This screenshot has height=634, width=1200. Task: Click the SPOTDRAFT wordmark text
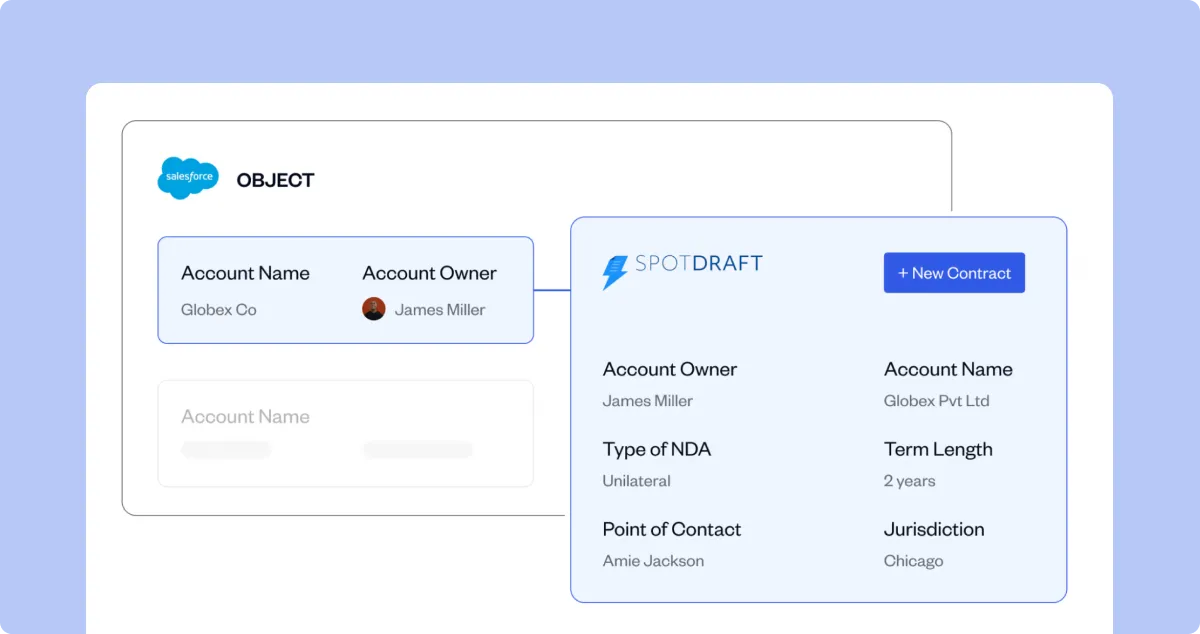coord(699,264)
